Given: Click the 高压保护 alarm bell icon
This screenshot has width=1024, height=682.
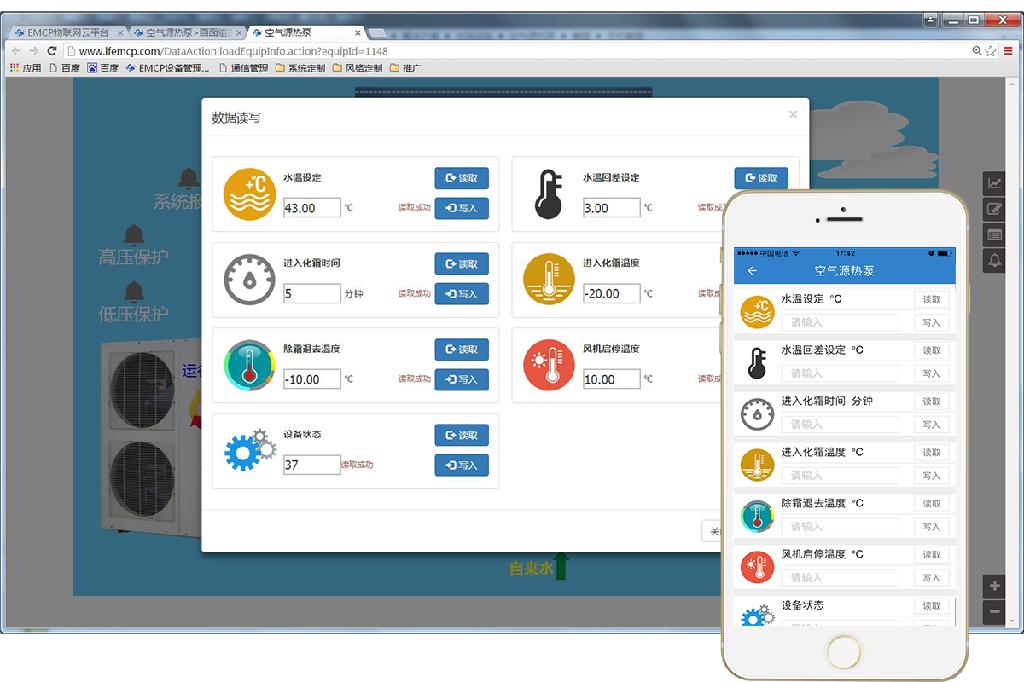Looking at the screenshot, I should tap(134, 233).
